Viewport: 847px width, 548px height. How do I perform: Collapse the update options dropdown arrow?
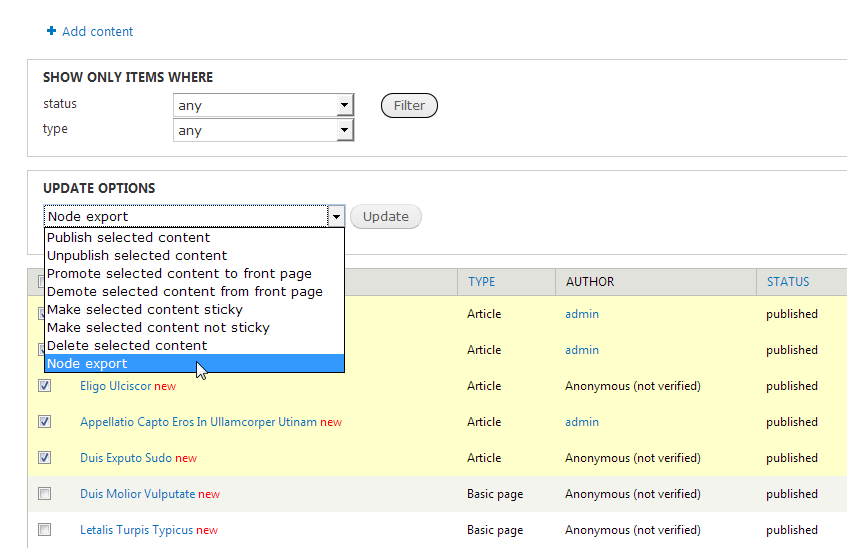point(337,216)
